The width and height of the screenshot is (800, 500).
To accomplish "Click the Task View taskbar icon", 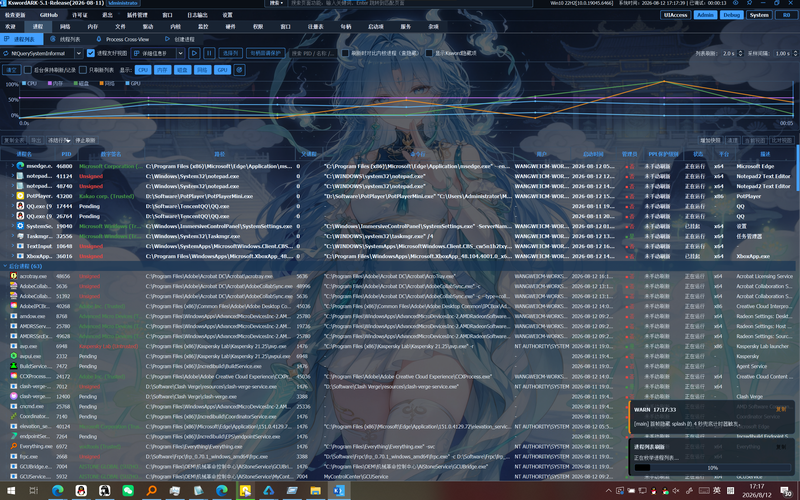I will click(x=34, y=491).
